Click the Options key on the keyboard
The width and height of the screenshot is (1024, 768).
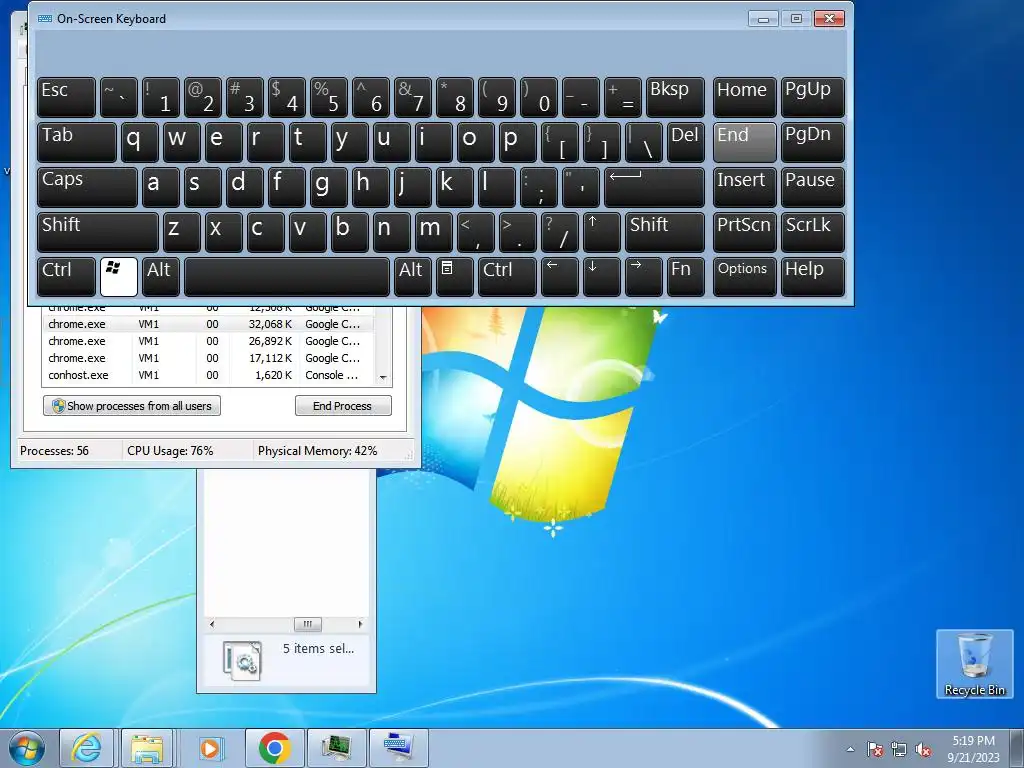click(744, 277)
